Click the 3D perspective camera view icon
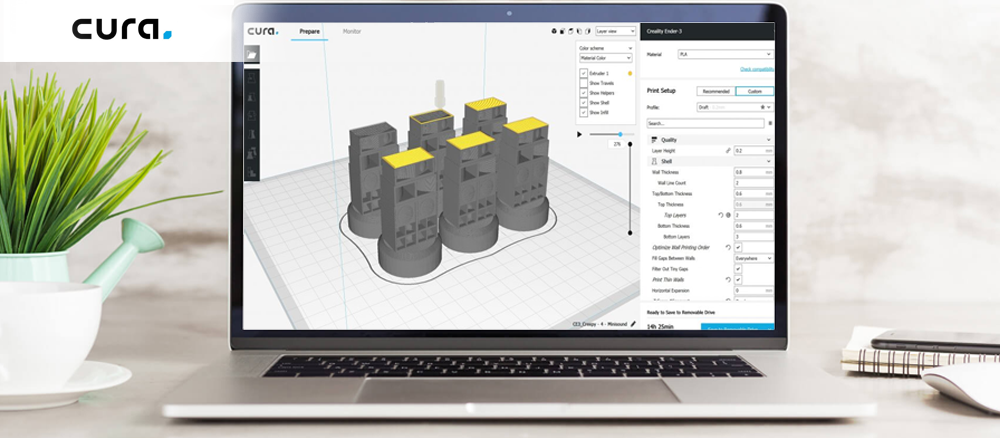The height and width of the screenshot is (438, 1000). click(x=554, y=31)
